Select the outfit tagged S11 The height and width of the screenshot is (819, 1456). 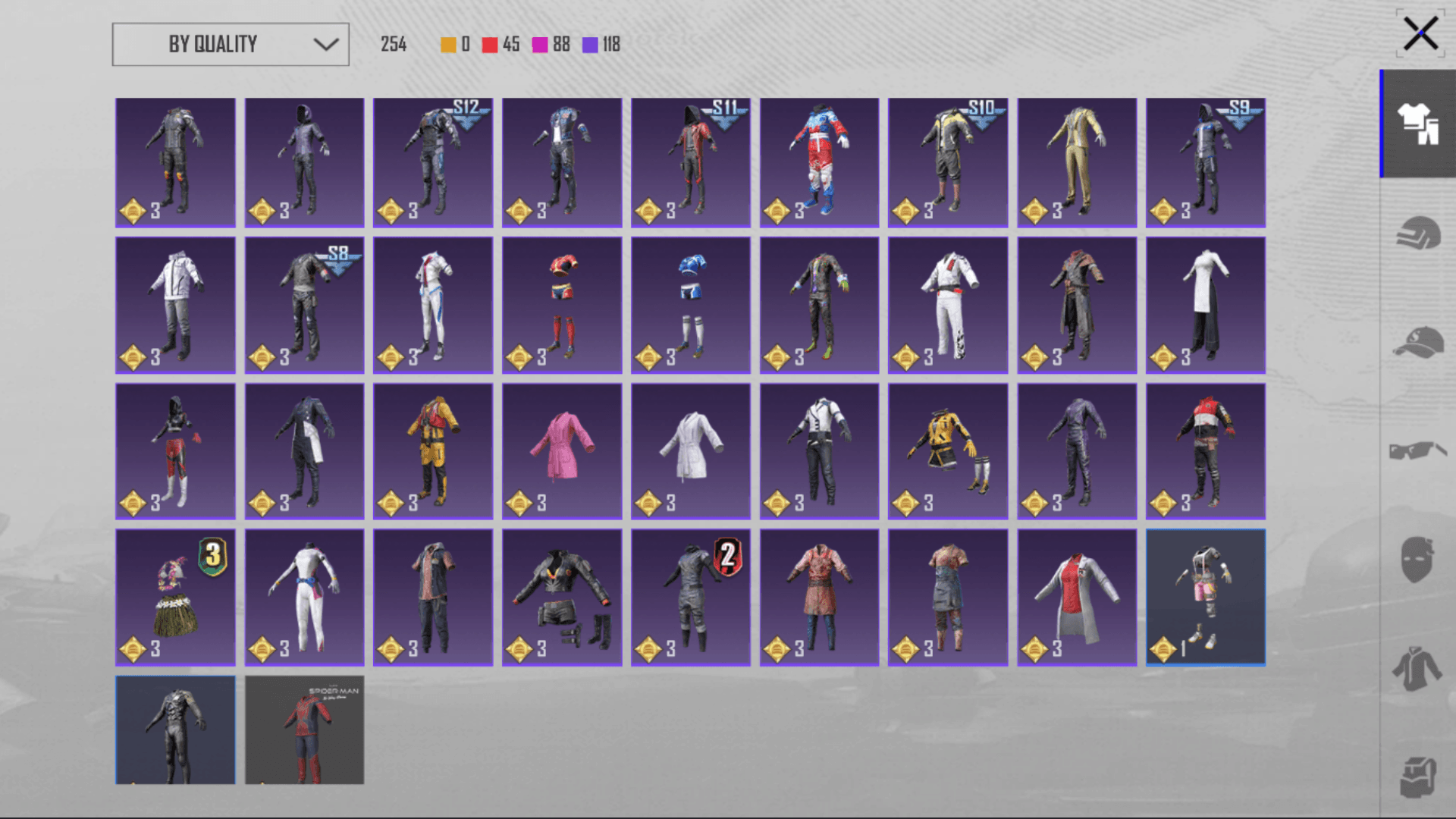691,162
